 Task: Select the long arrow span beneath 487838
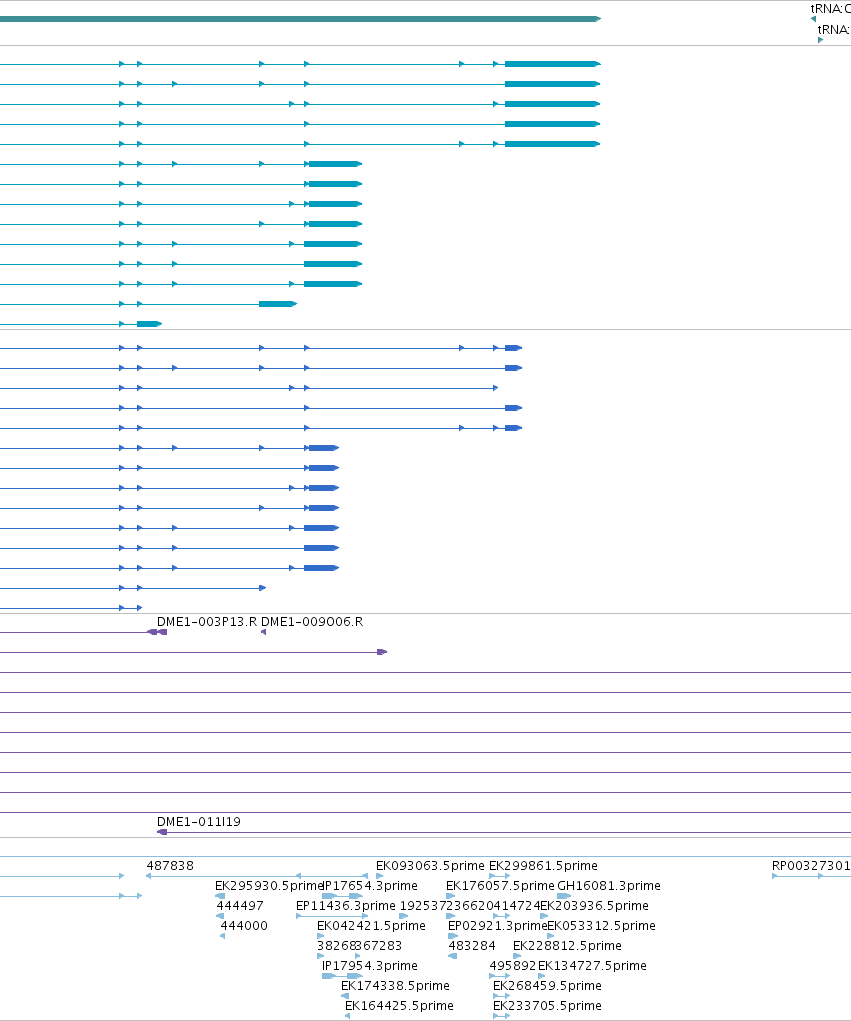(x=257, y=876)
